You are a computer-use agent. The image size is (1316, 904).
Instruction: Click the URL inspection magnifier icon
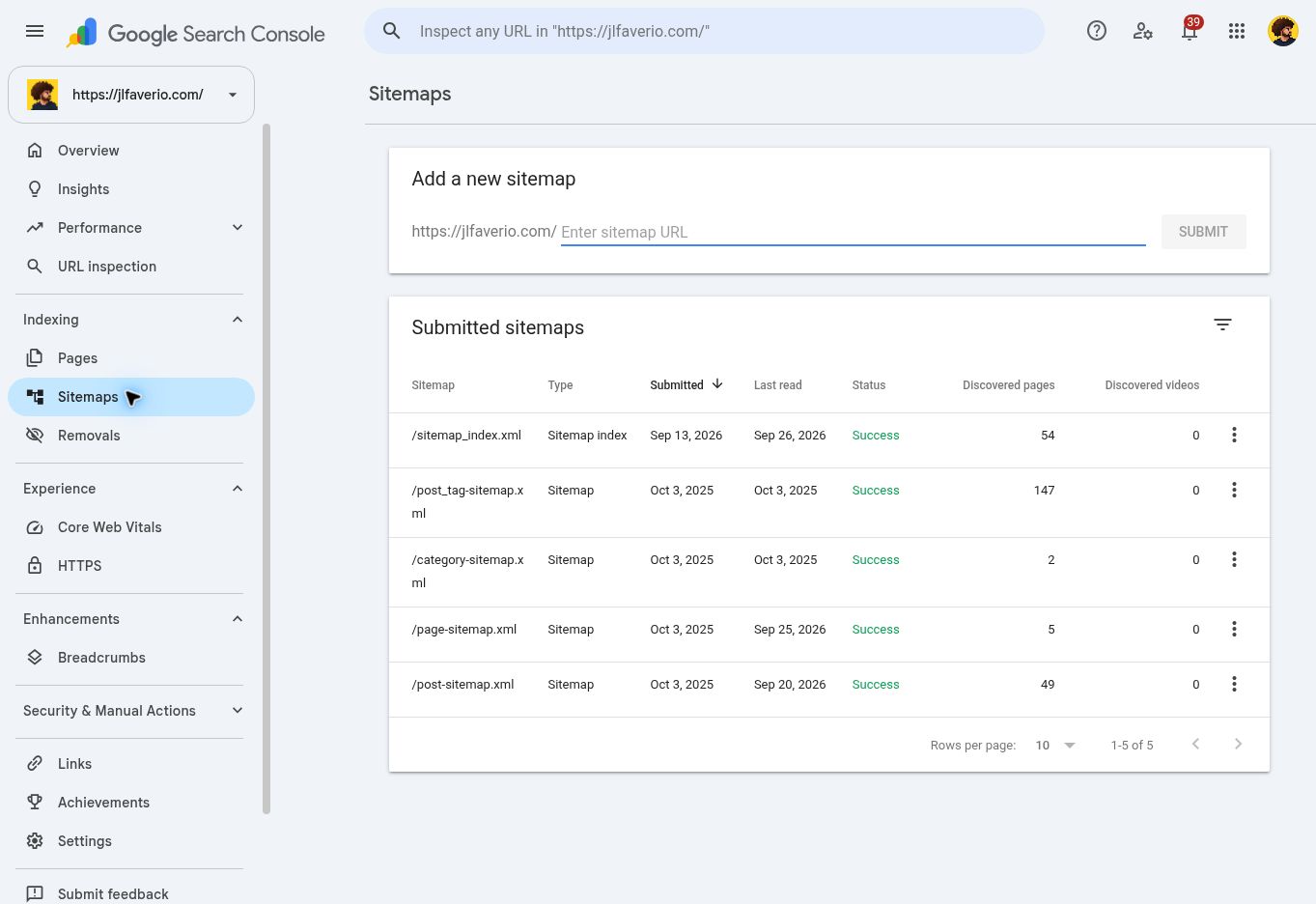pos(35,267)
